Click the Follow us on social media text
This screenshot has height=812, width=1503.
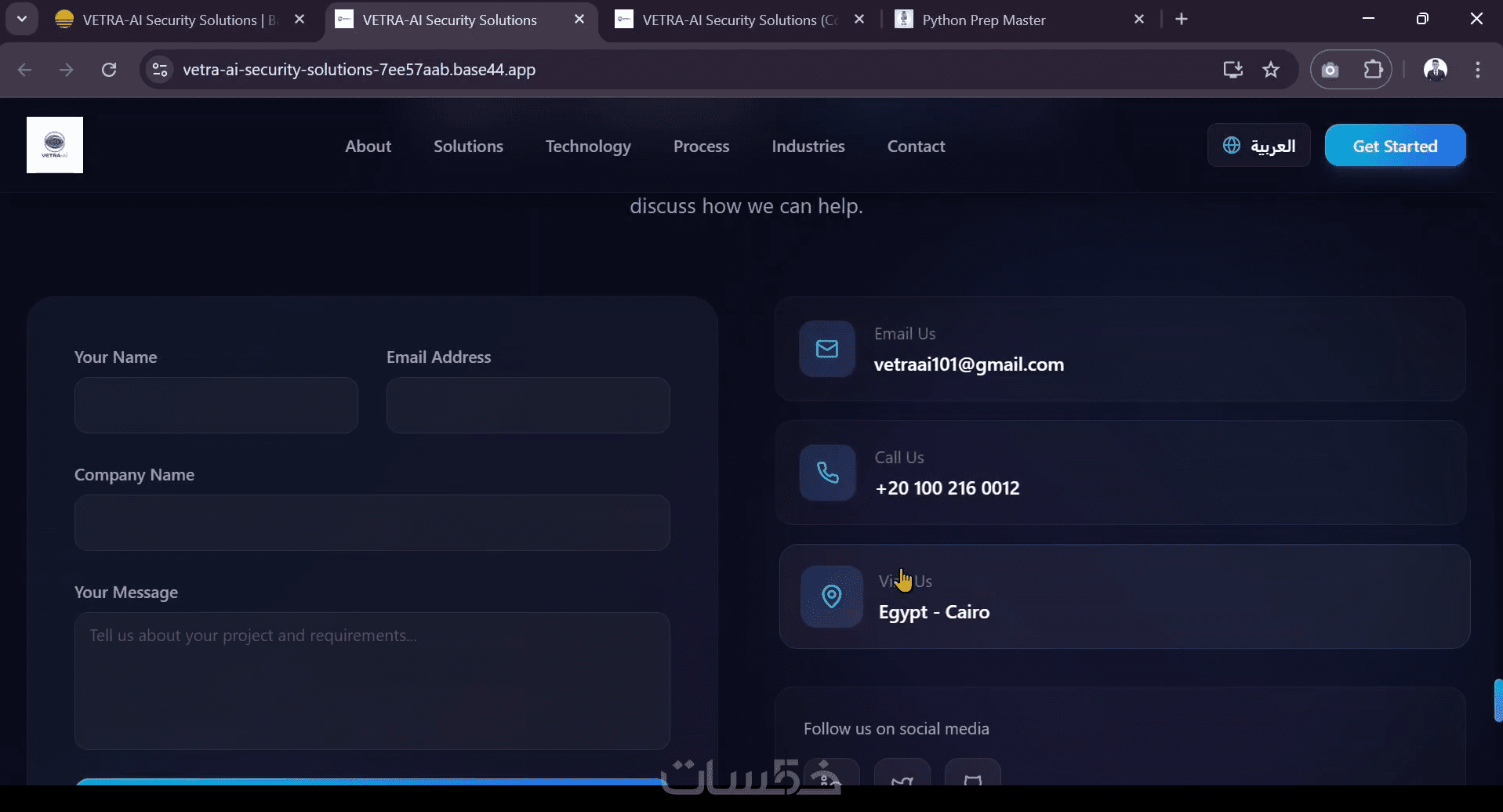tap(896, 729)
